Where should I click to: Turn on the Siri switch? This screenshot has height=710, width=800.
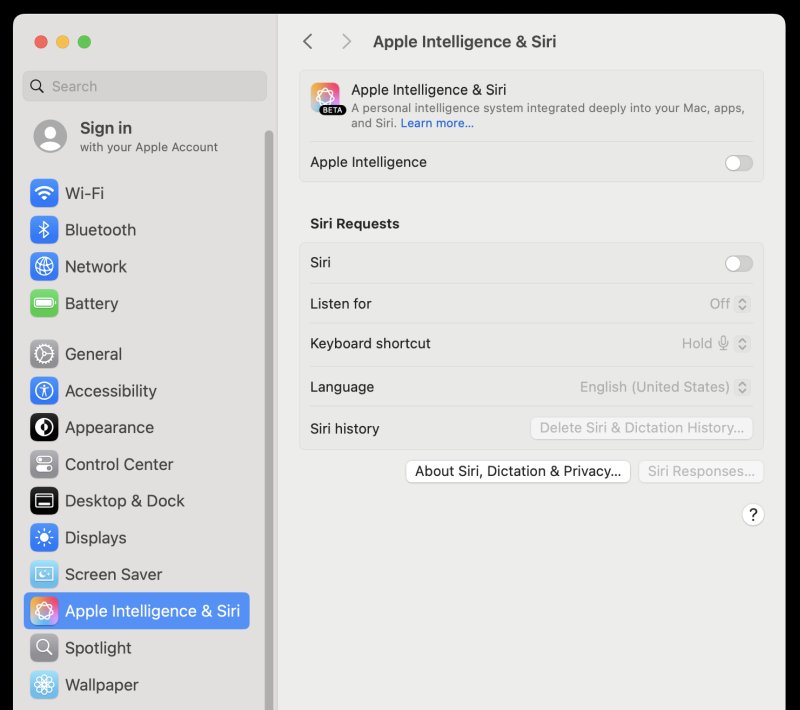(738, 263)
